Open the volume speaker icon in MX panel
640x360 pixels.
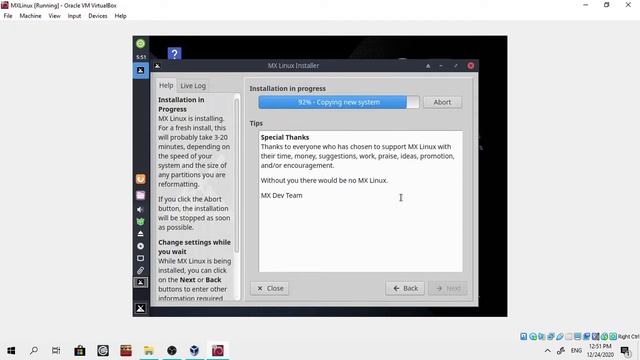tap(140, 209)
